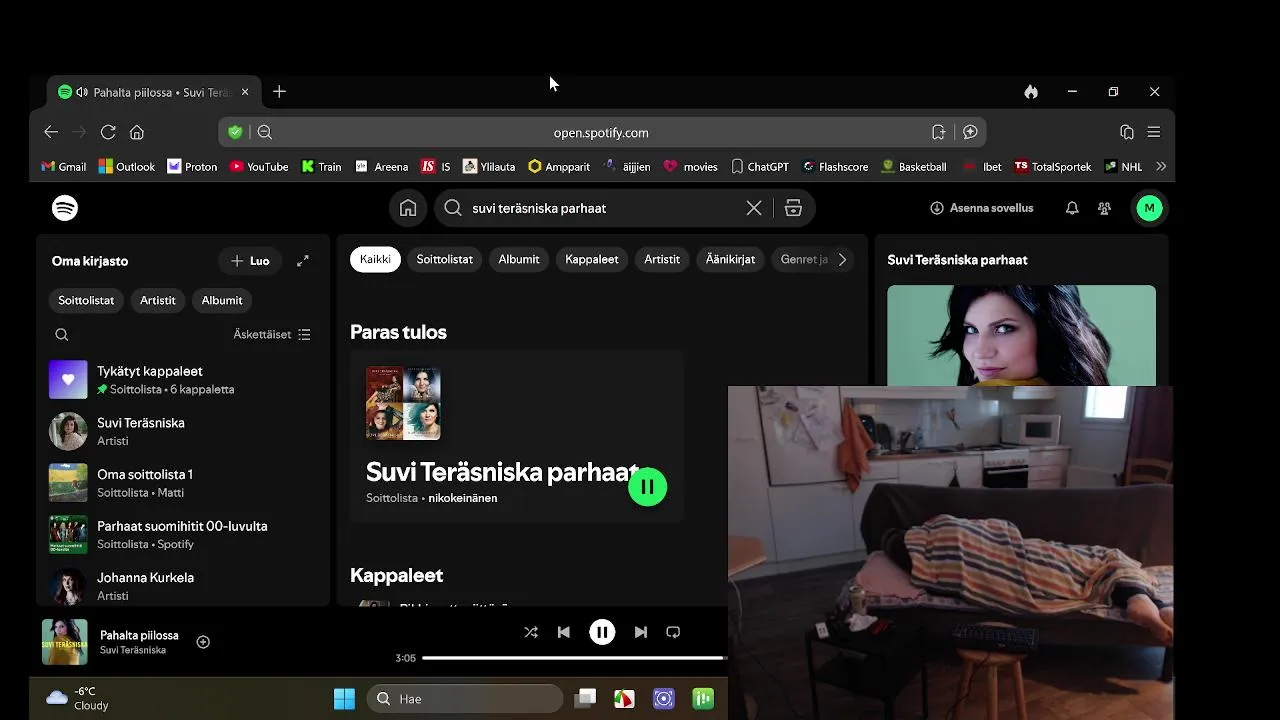Open the flame icon in browser title bar
Viewport: 1280px width, 720px height.
pos(1031,92)
